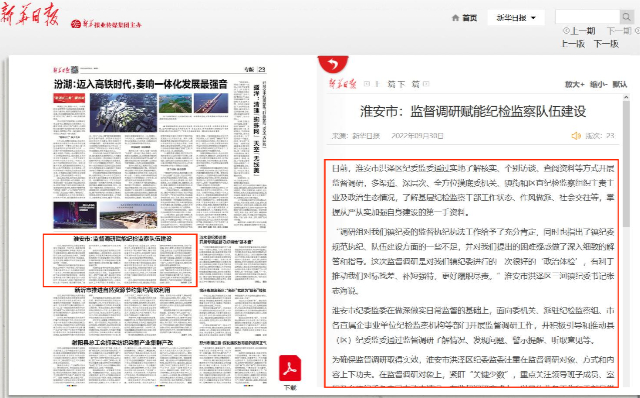Viewport: 640px width, 398px height.
Task: Go to 下一期 next issue
Action: click(x=622, y=31)
